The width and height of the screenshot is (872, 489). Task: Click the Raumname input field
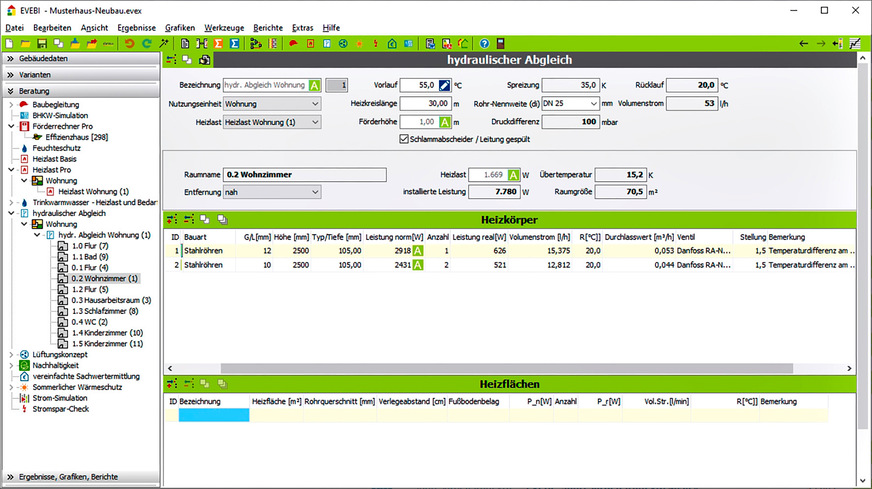pyautogui.click(x=304, y=174)
